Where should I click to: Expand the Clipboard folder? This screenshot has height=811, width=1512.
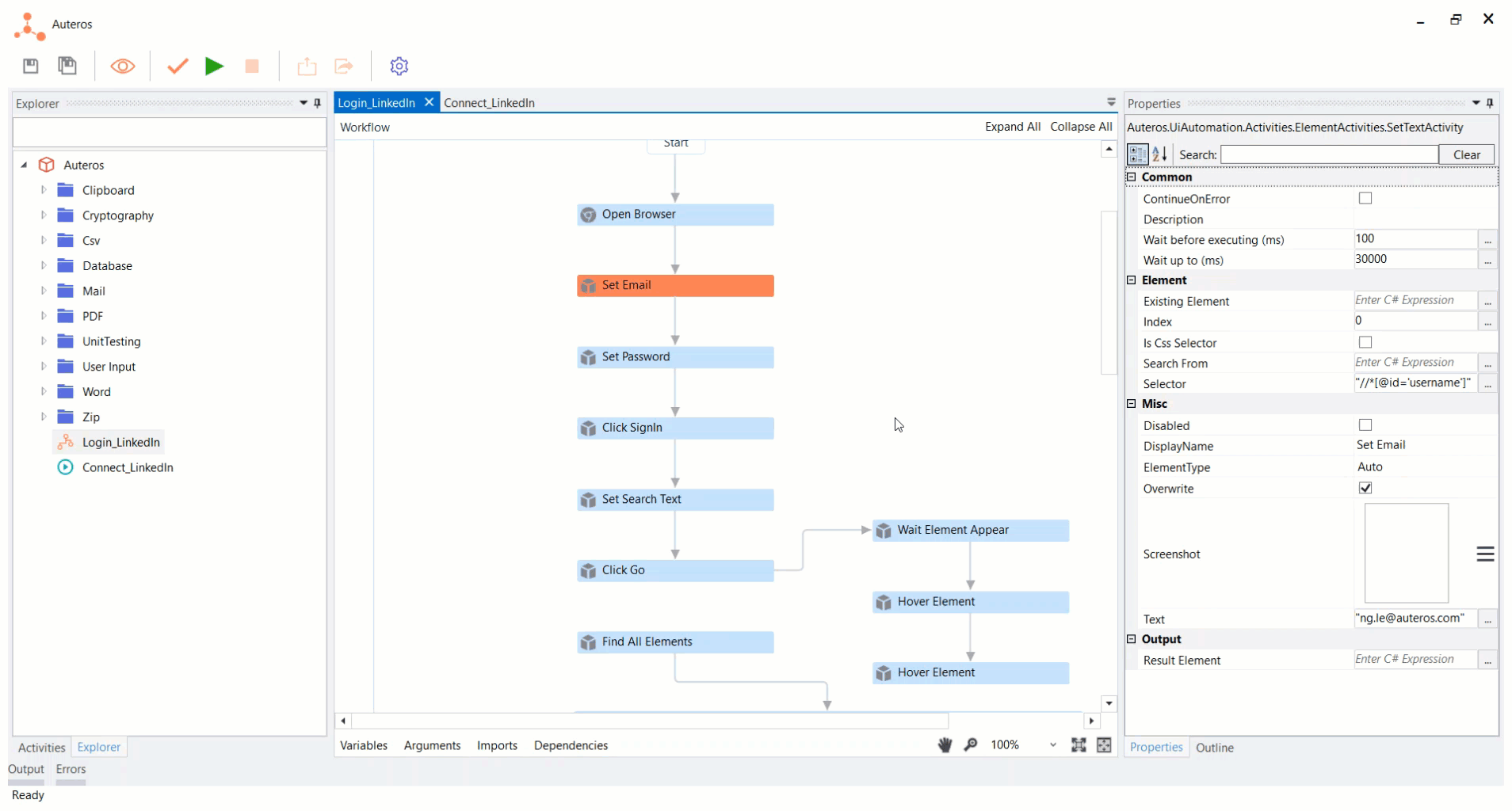point(44,190)
